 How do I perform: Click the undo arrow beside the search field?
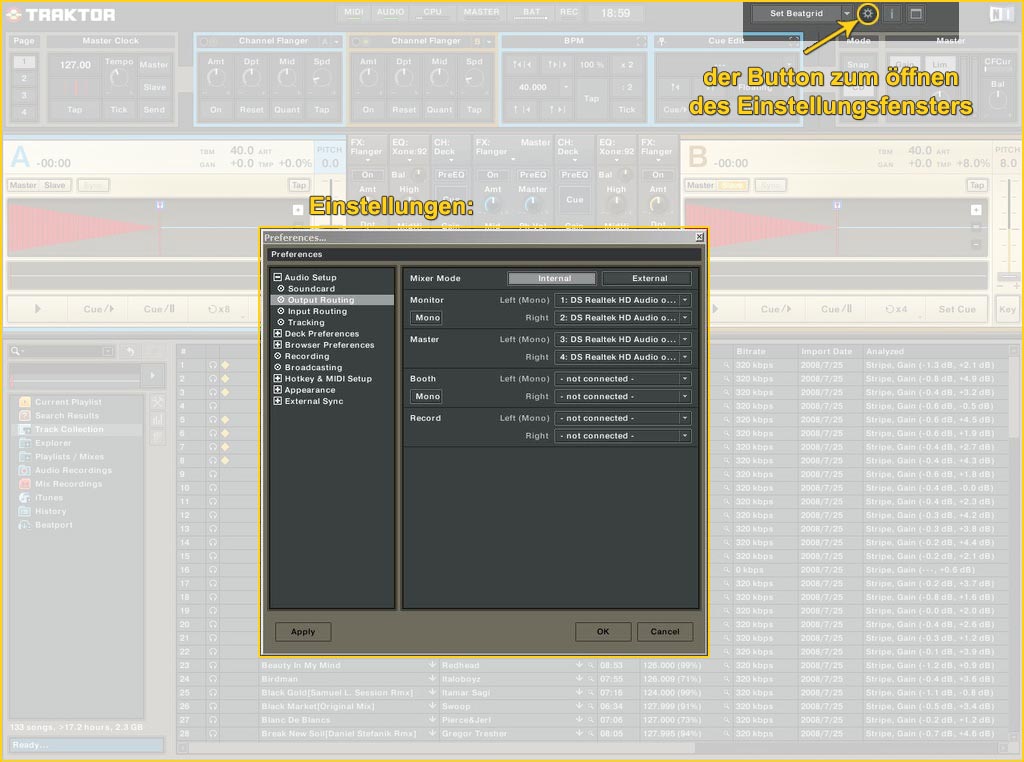[130, 351]
